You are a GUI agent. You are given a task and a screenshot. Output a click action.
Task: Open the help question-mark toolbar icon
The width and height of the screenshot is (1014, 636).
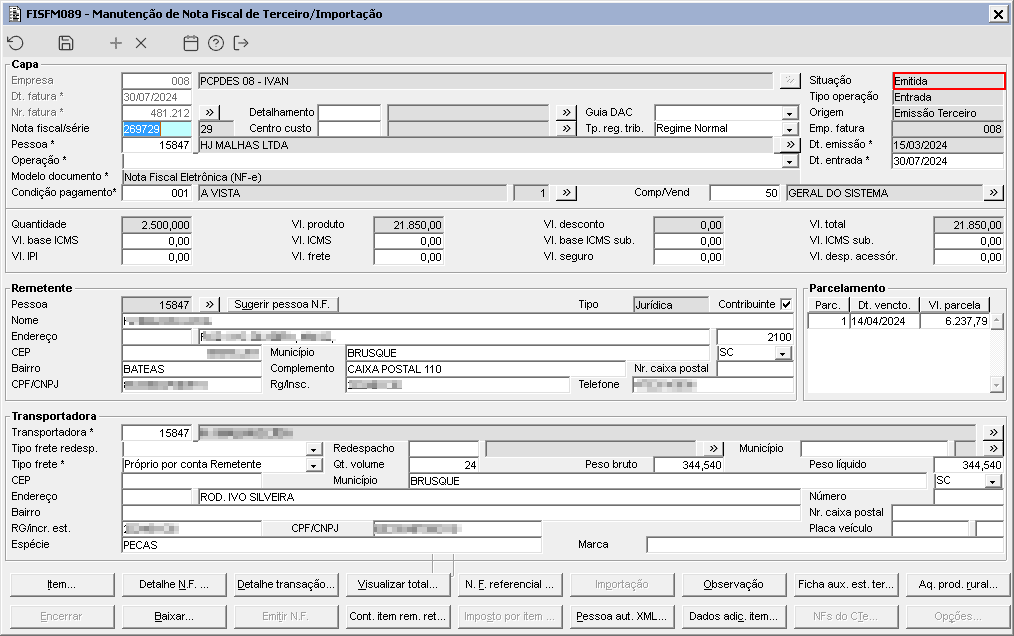click(216, 43)
